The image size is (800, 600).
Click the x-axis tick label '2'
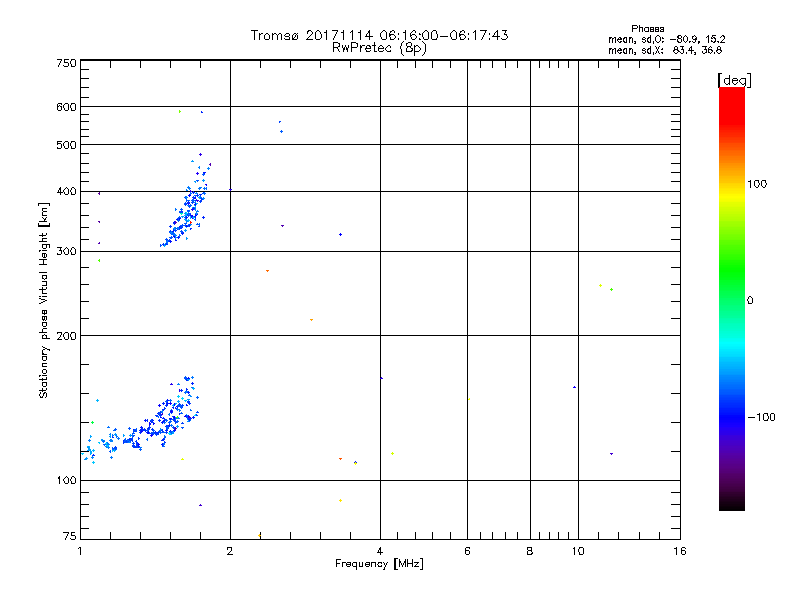(230, 551)
